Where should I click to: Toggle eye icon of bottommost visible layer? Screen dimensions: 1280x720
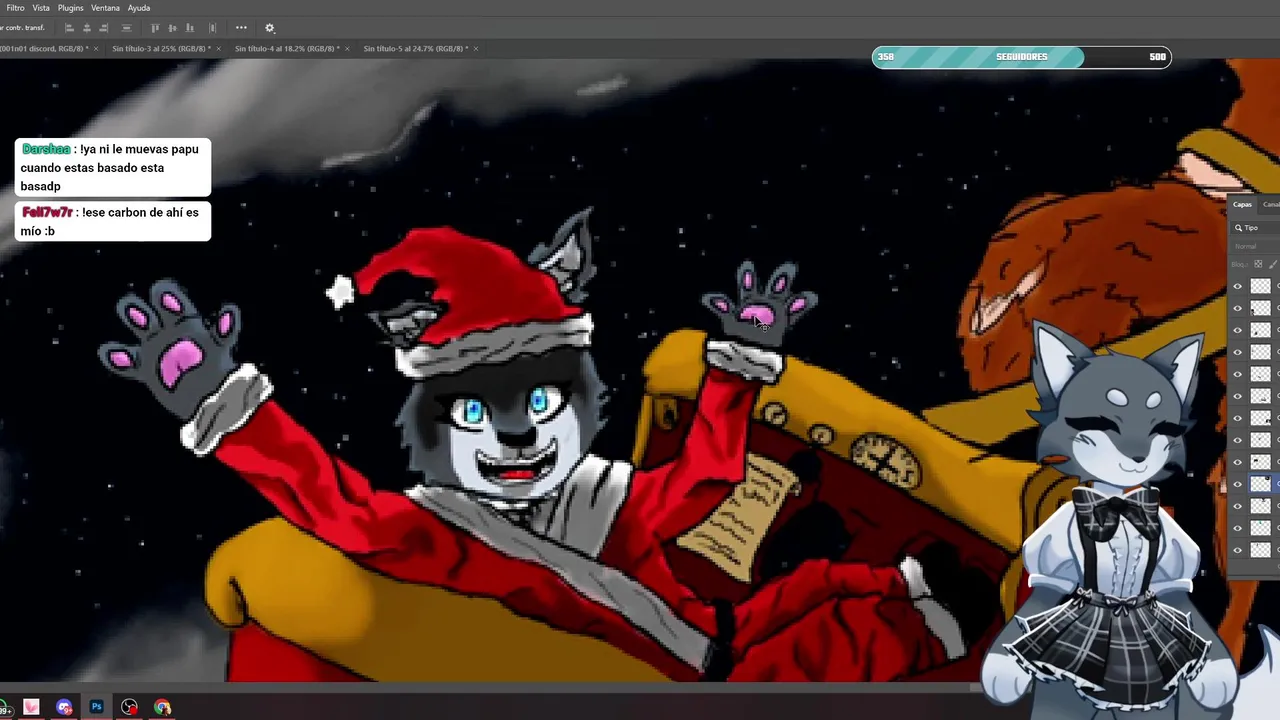coord(1237,550)
